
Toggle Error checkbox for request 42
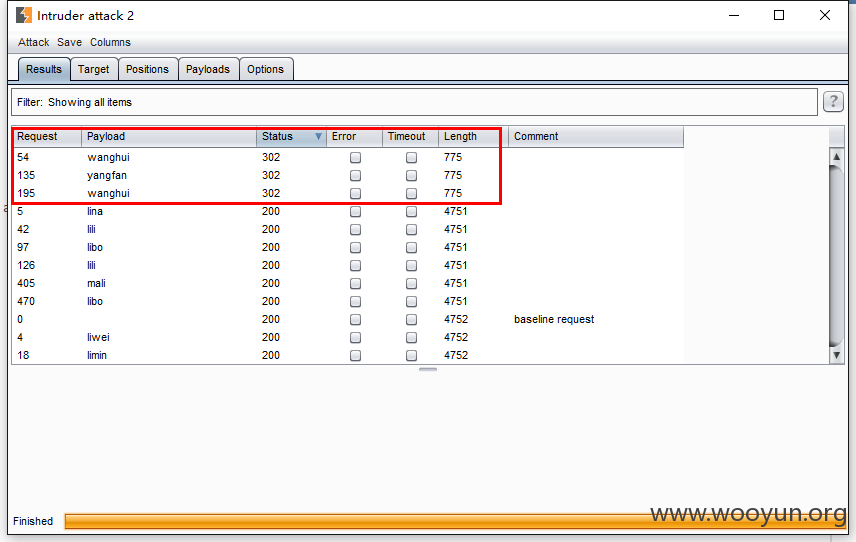point(355,230)
